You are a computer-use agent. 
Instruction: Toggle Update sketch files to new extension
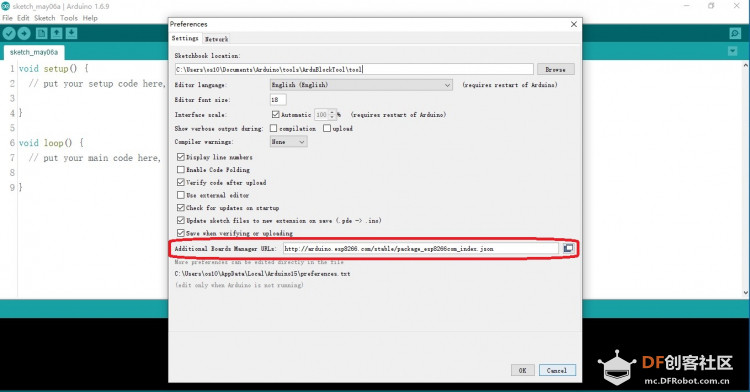point(181,220)
